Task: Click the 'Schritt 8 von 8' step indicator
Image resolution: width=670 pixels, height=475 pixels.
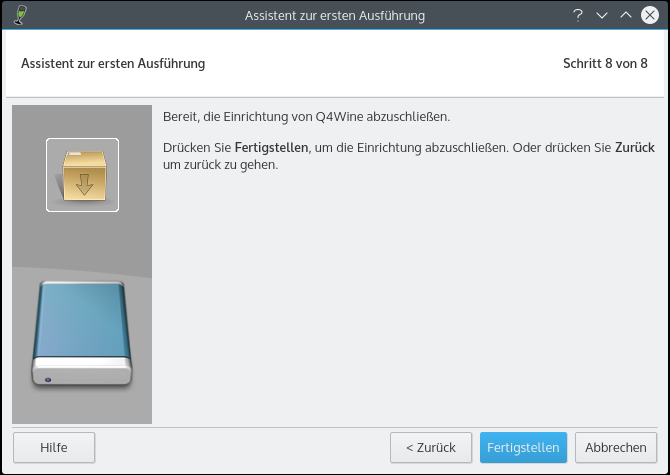Action: point(605,64)
